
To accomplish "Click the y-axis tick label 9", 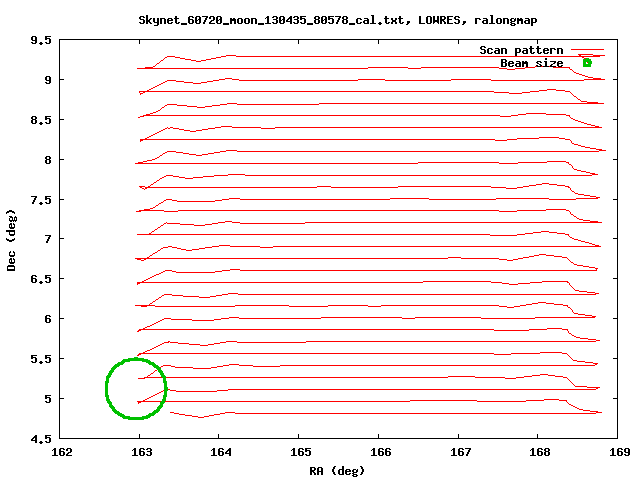I will (49, 80).
